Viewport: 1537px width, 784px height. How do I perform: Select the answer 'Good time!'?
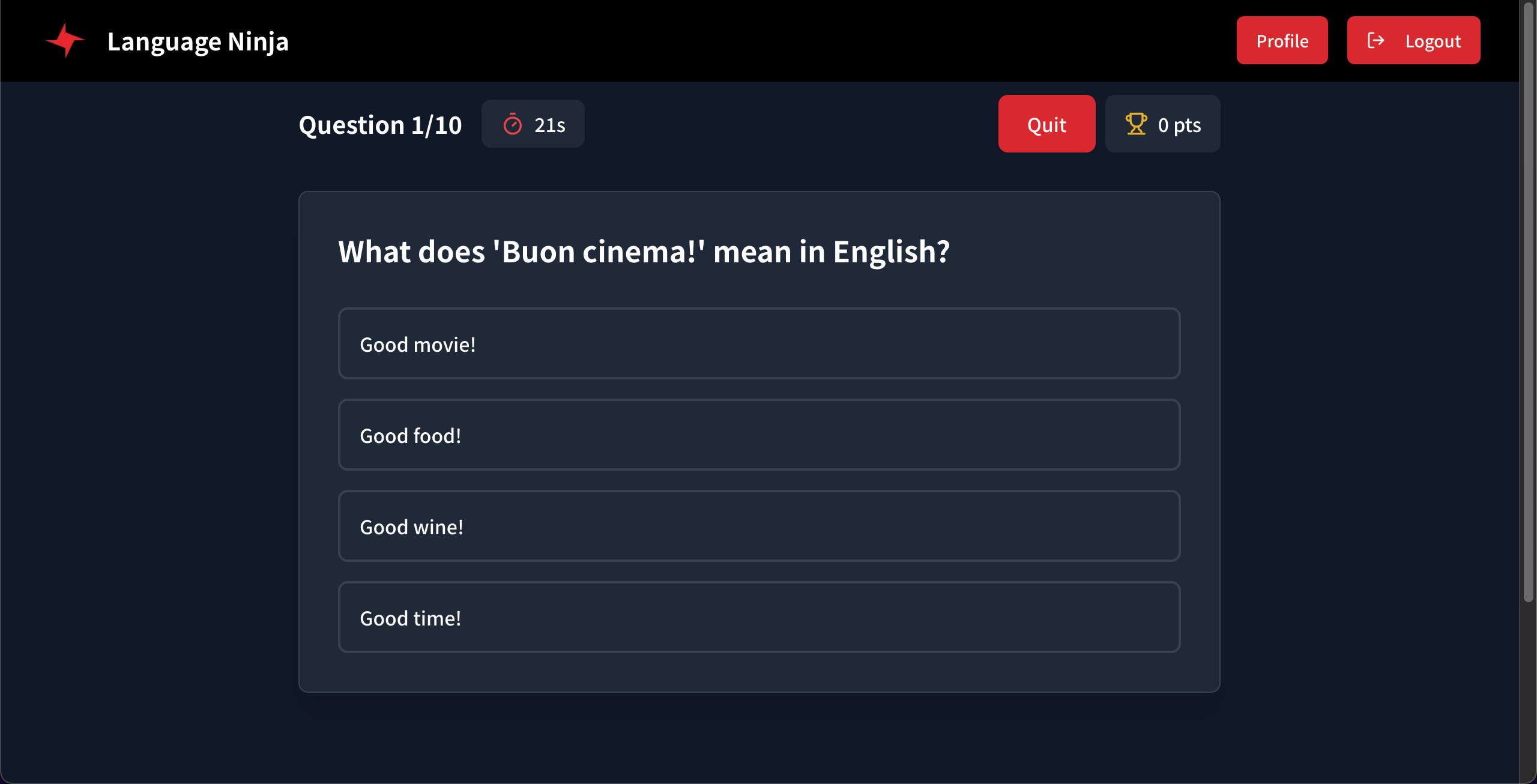(759, 617)
